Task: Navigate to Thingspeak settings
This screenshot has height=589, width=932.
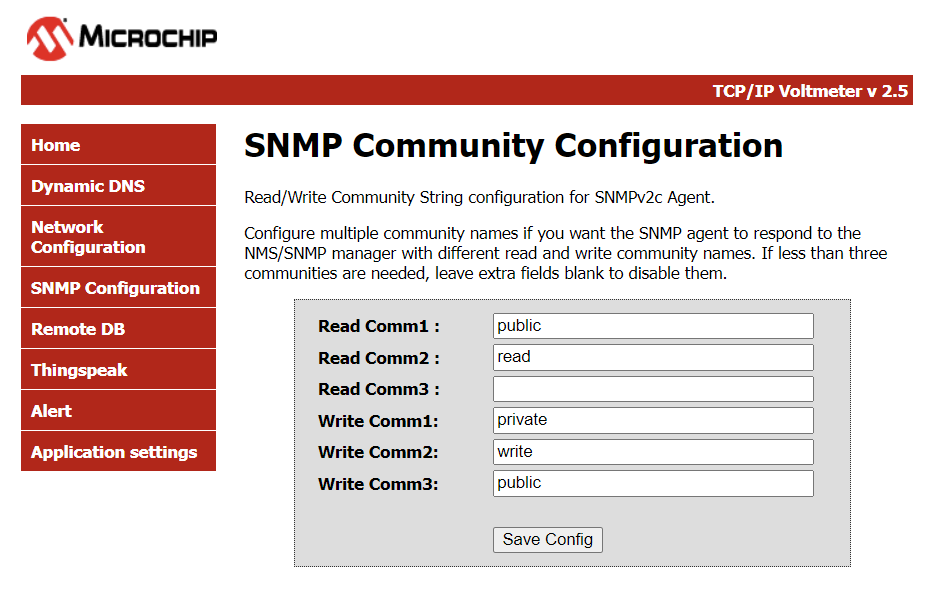Action: [118, 370]
